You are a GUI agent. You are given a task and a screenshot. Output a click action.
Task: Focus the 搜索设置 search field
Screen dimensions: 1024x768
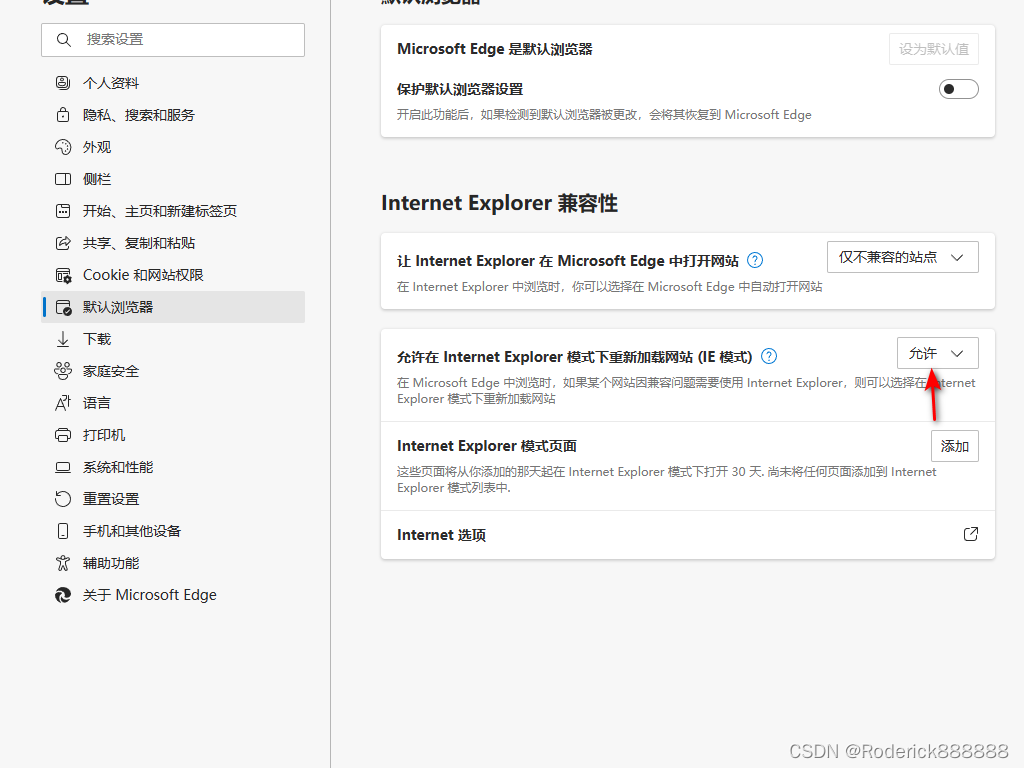pos(173,40)
